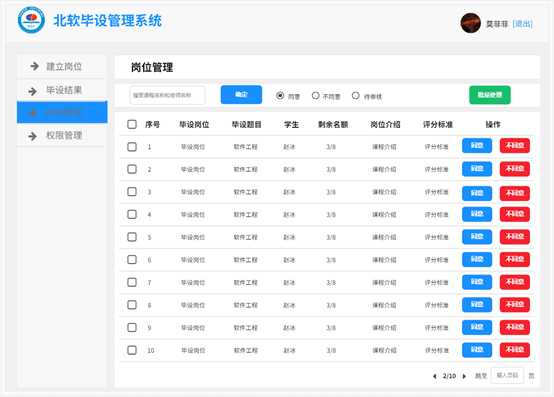554x397 pixels.
Task: Click the red action button in row 2
Action: tap(514, 169)
